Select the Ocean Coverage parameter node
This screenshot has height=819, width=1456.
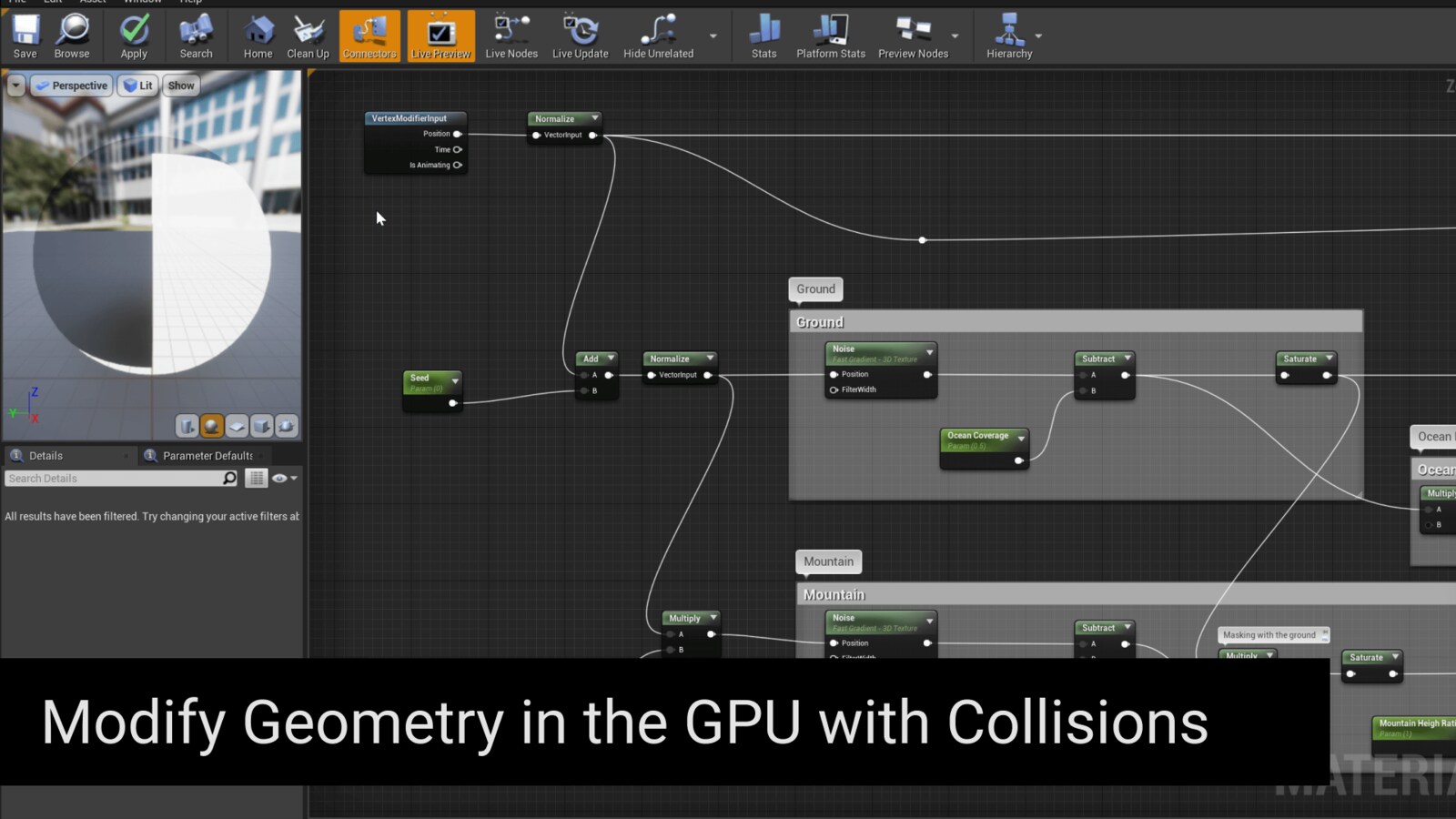(x=979, y=436)
